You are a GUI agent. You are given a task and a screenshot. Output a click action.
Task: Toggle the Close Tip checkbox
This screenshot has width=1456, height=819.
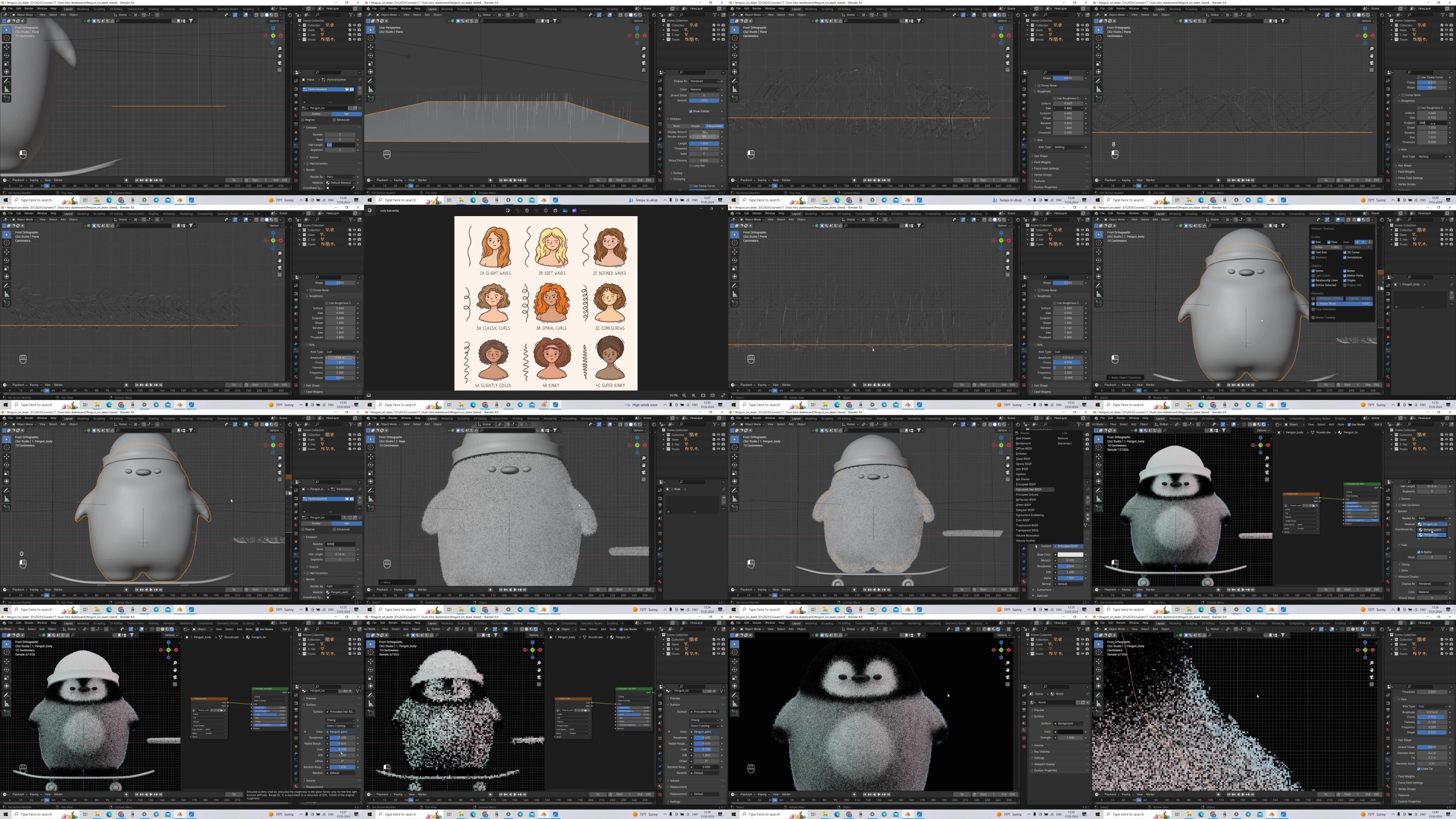[x=1419, y=769]
